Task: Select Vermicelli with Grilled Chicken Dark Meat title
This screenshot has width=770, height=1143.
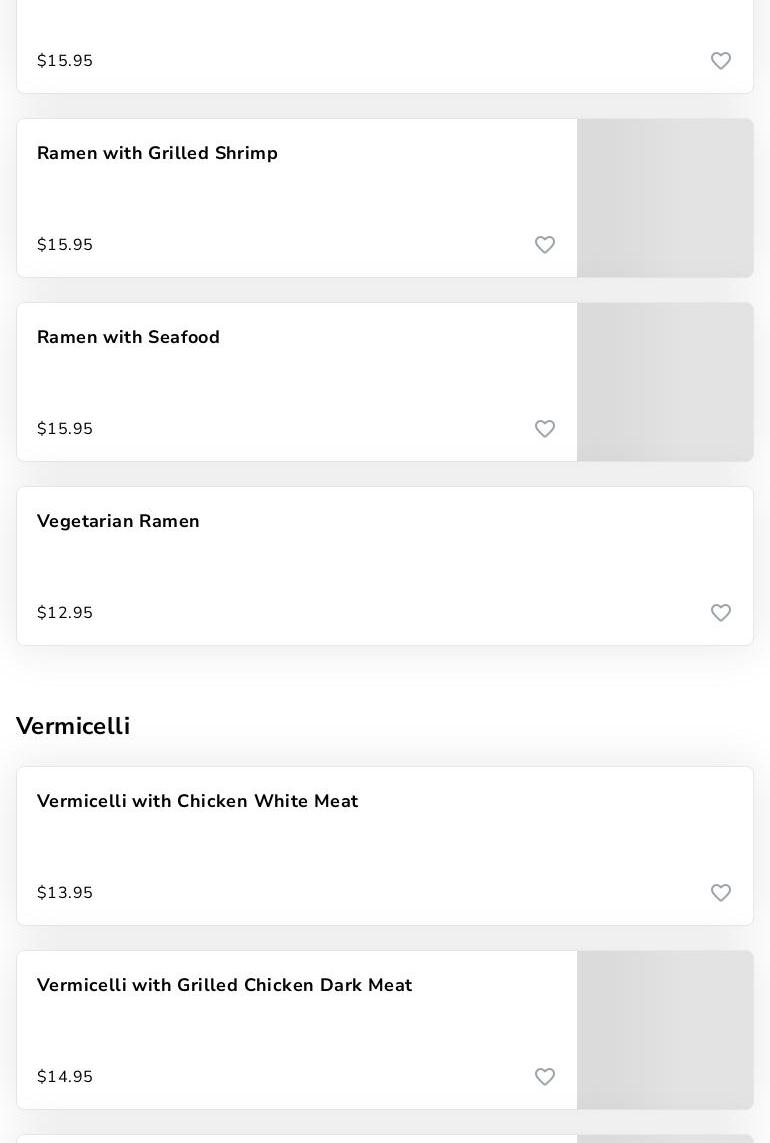Action: (x=224, y=985)
